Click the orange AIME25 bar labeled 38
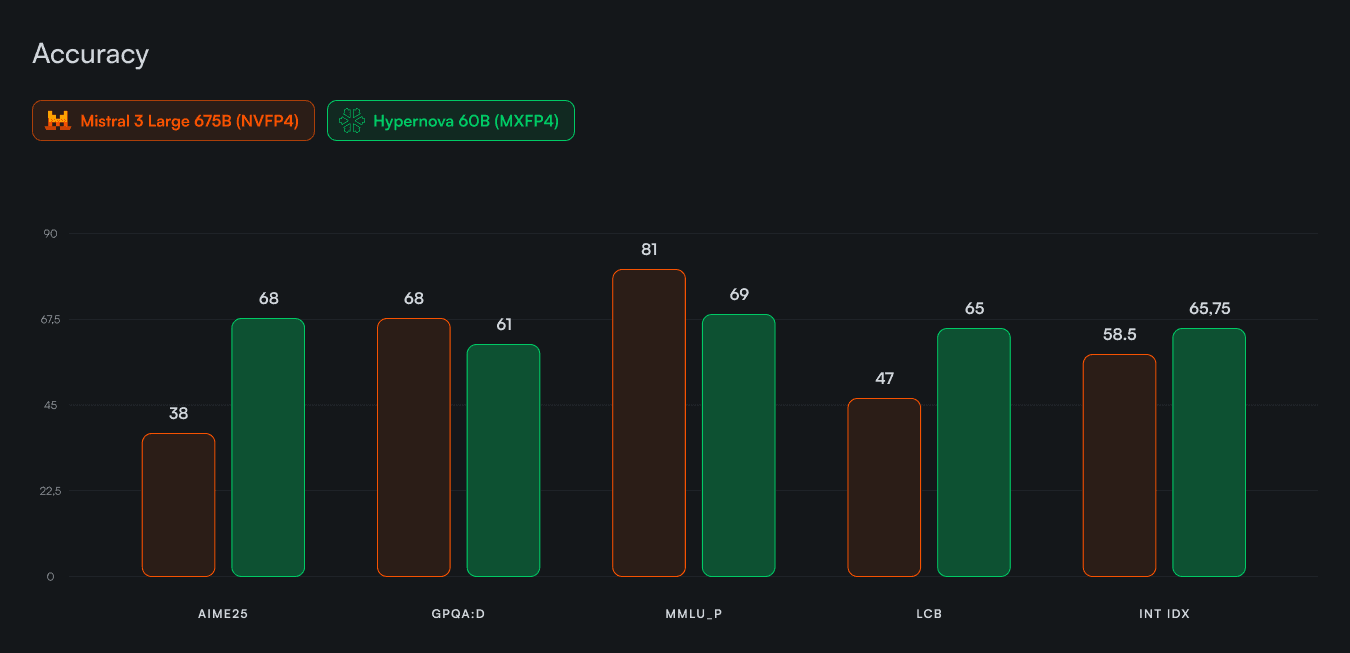 point(178,505)
